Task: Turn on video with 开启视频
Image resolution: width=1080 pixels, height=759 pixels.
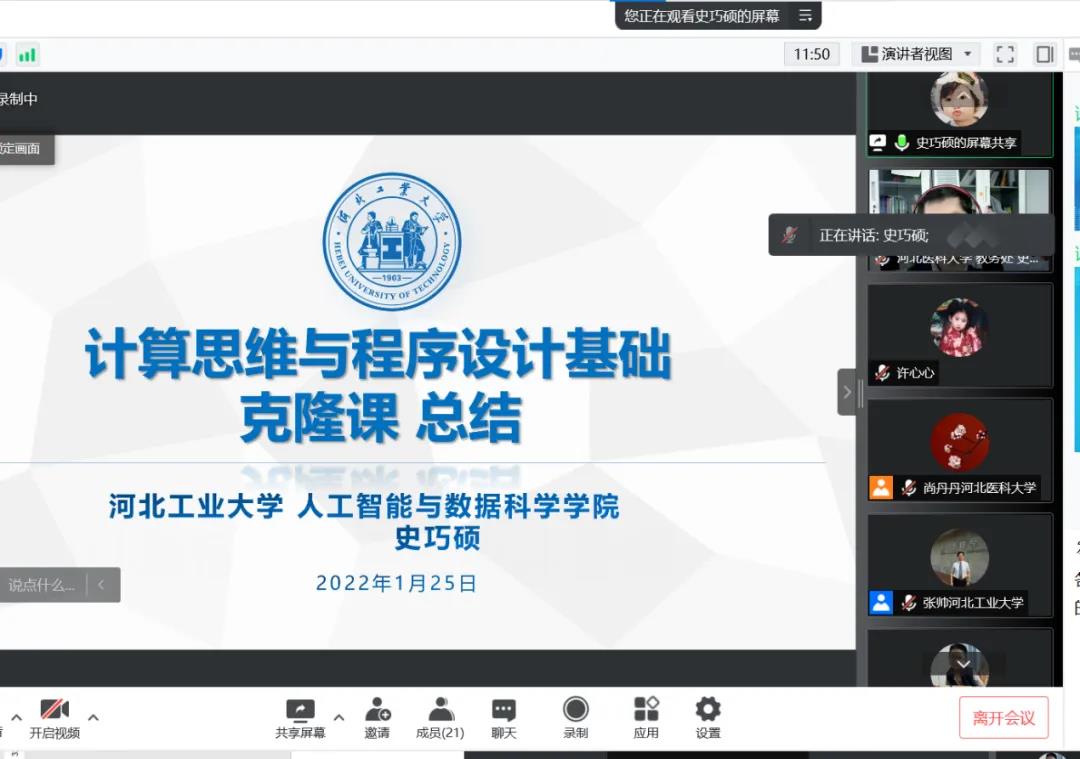Action: pos(54,711)
